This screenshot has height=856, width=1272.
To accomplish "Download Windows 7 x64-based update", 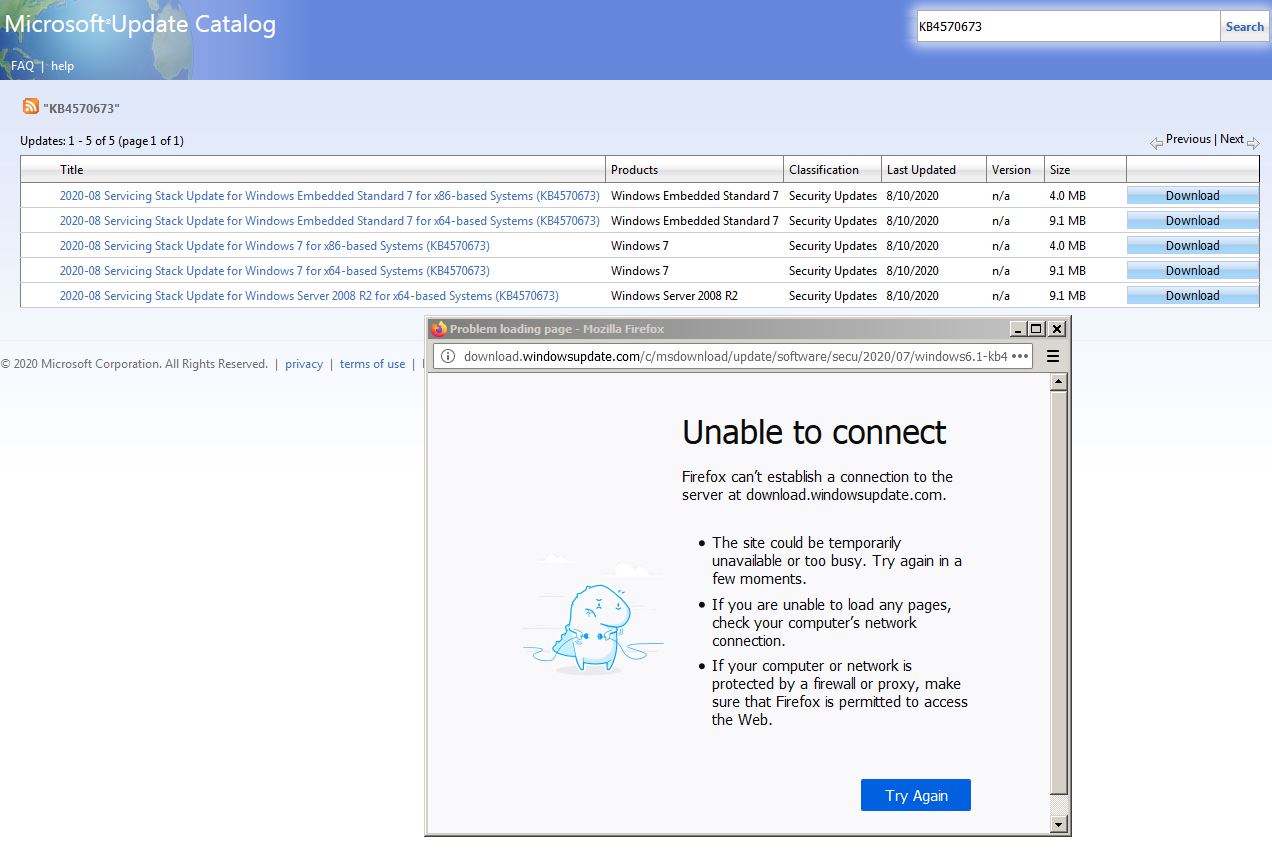I will tap(1192, 271).
